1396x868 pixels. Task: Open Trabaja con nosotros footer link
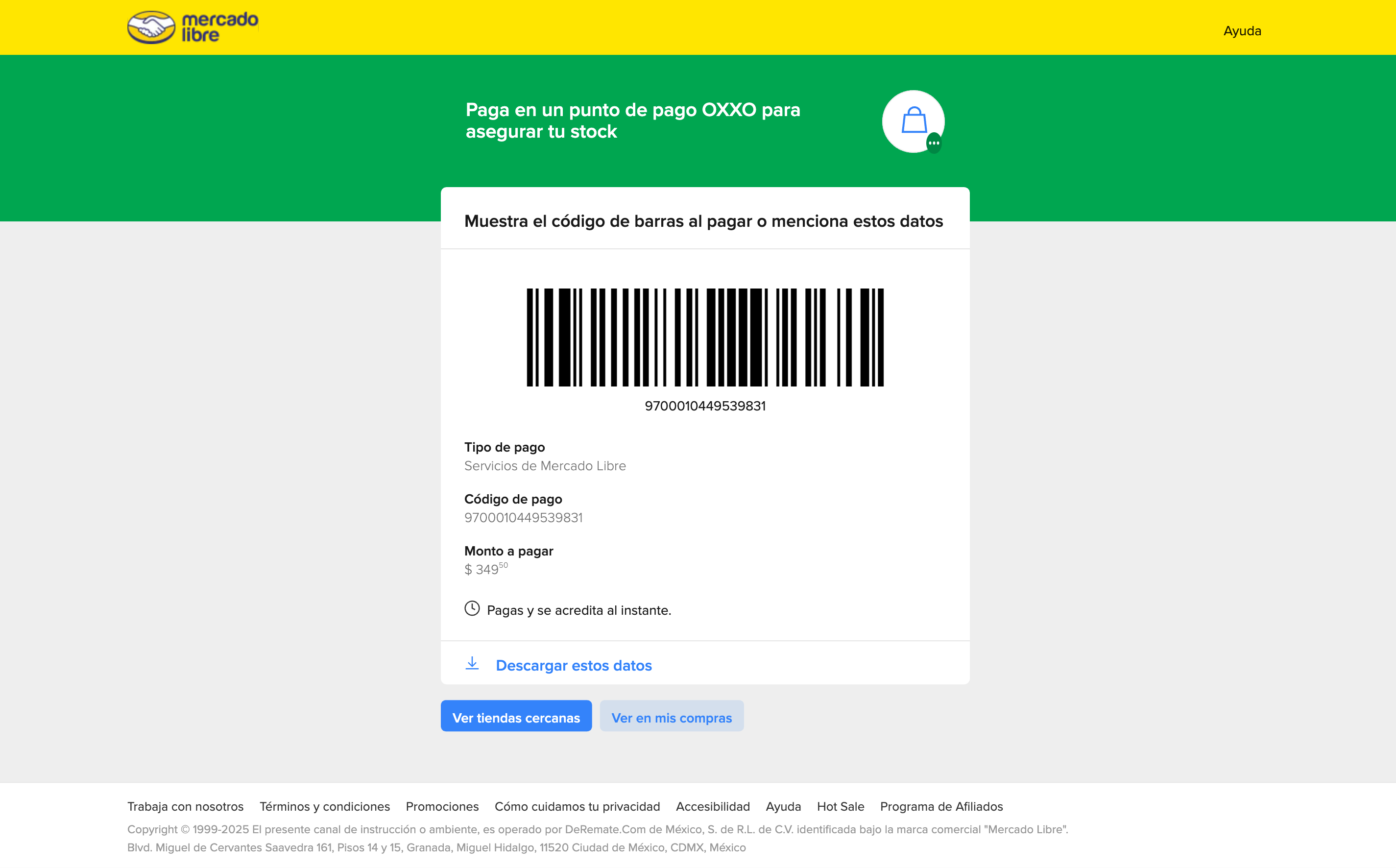coord(186,807)
